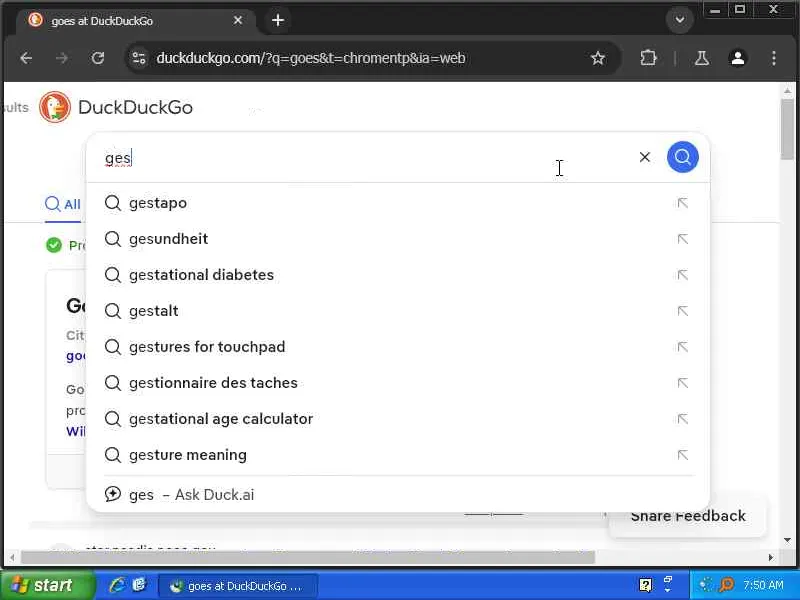Click the autocomplete arrow for gestures for touchpad
Screen dimensions: 800x600
[x=683, y=347]
